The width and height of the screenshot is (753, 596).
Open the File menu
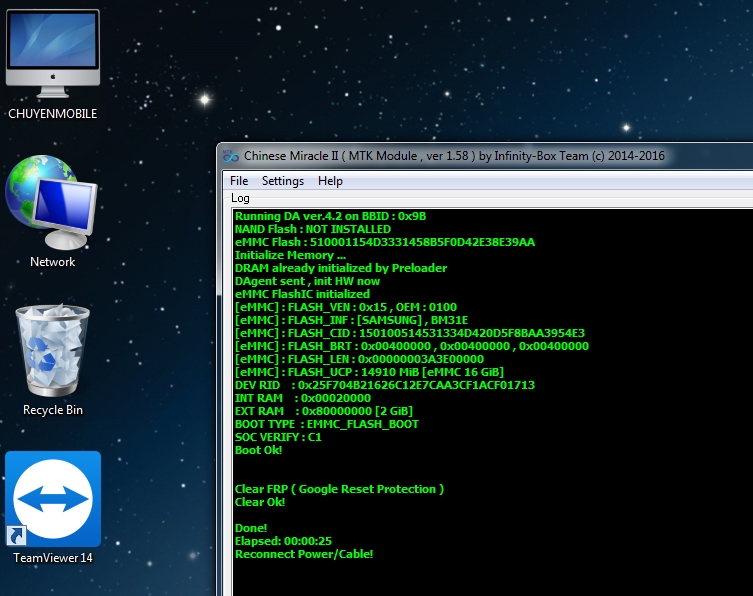click(239, 181)
